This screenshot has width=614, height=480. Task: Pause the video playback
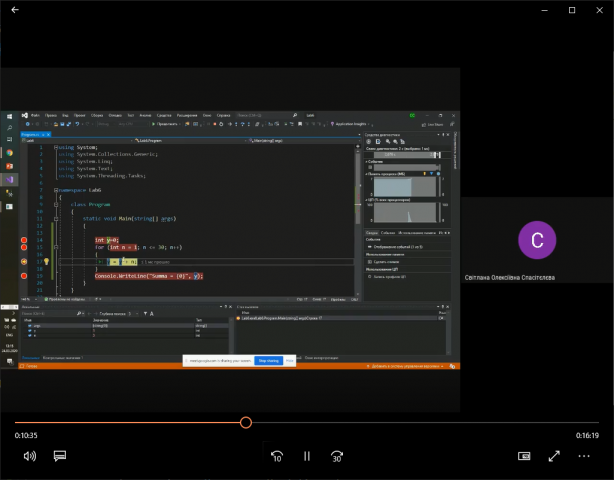click(x=307, y=456)
